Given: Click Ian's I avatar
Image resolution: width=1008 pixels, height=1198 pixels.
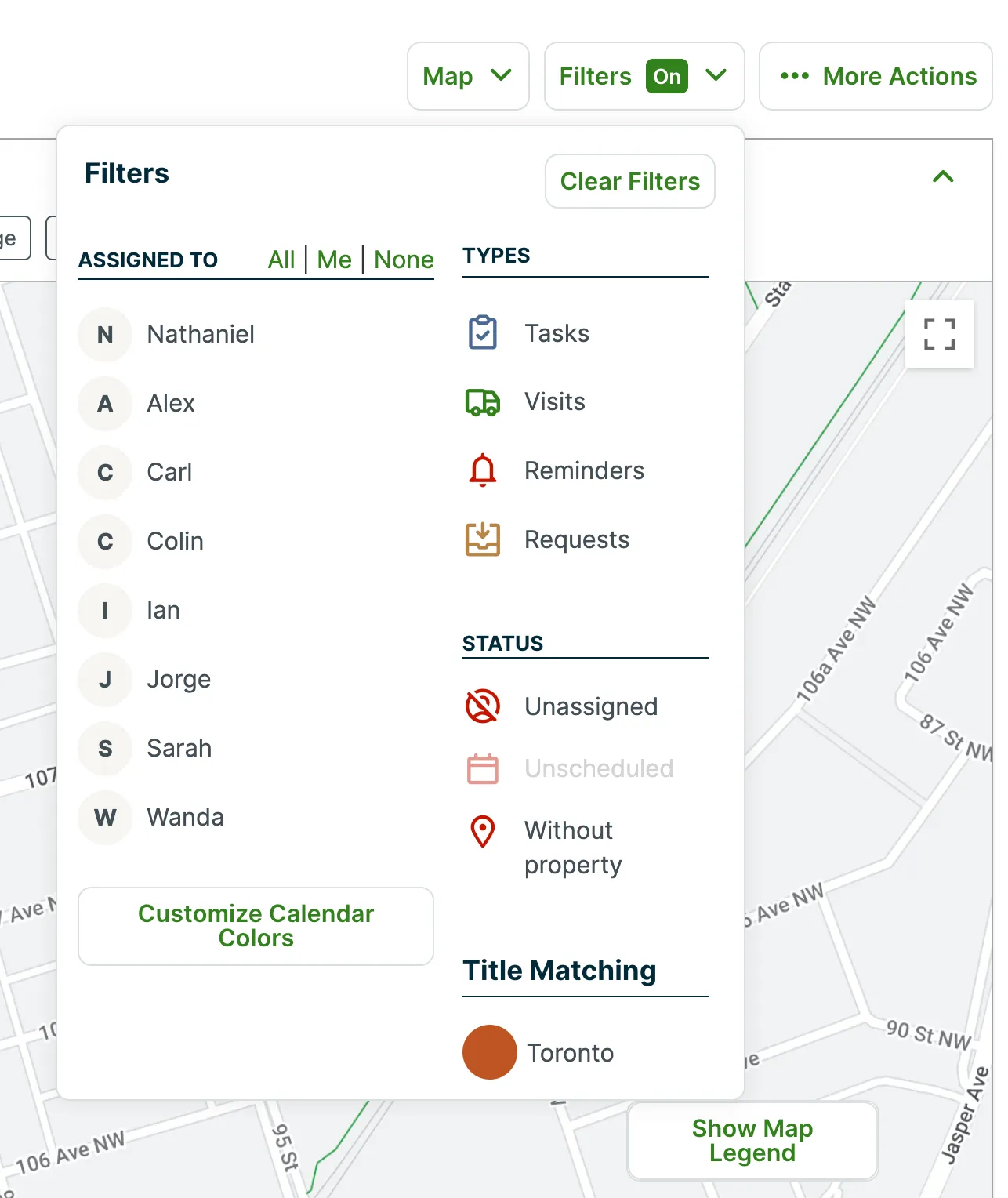Looking at the screenshot, I should point(105,611).
